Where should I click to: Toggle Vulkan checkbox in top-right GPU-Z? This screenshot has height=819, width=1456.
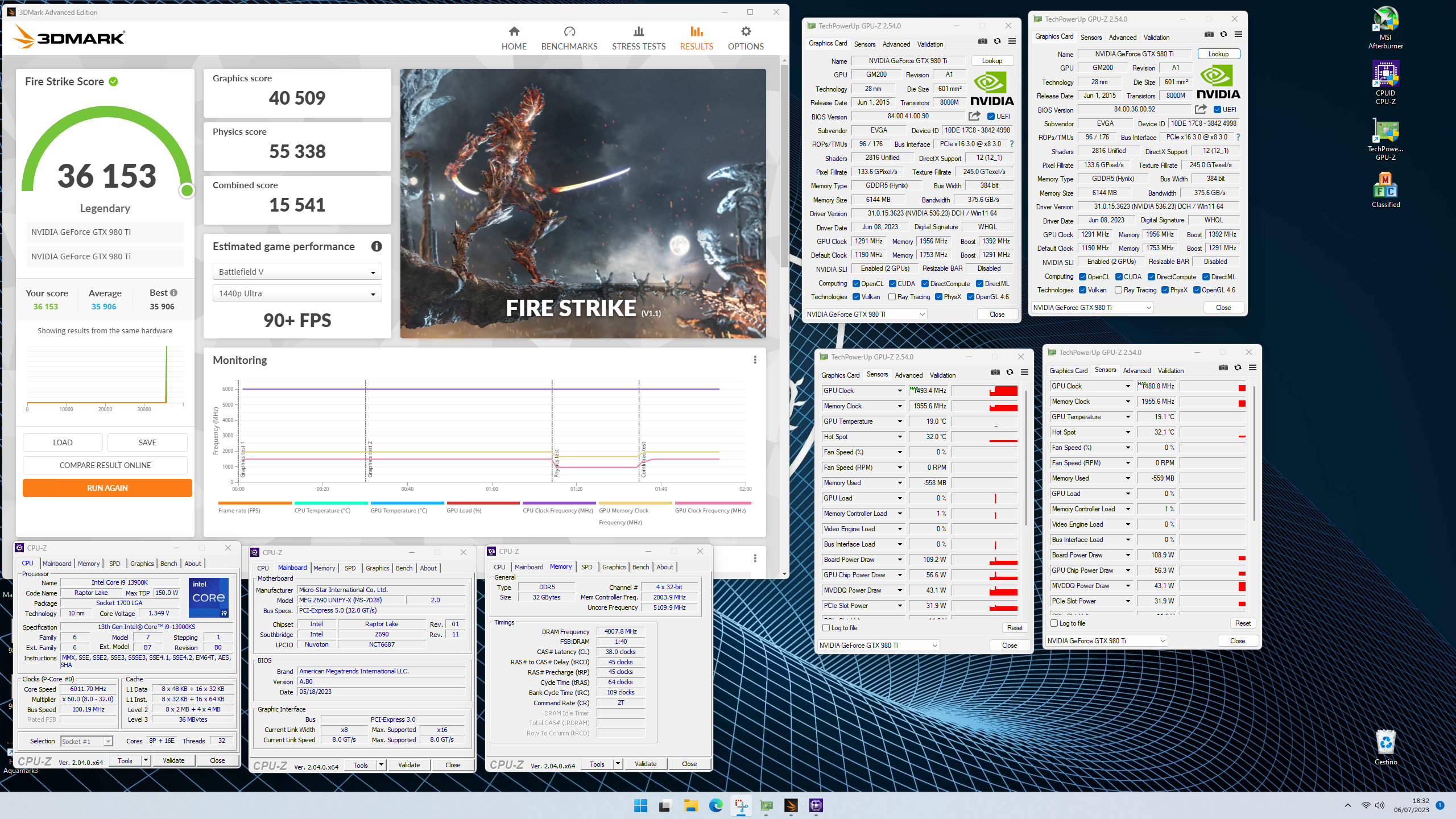coord(1082,290)
